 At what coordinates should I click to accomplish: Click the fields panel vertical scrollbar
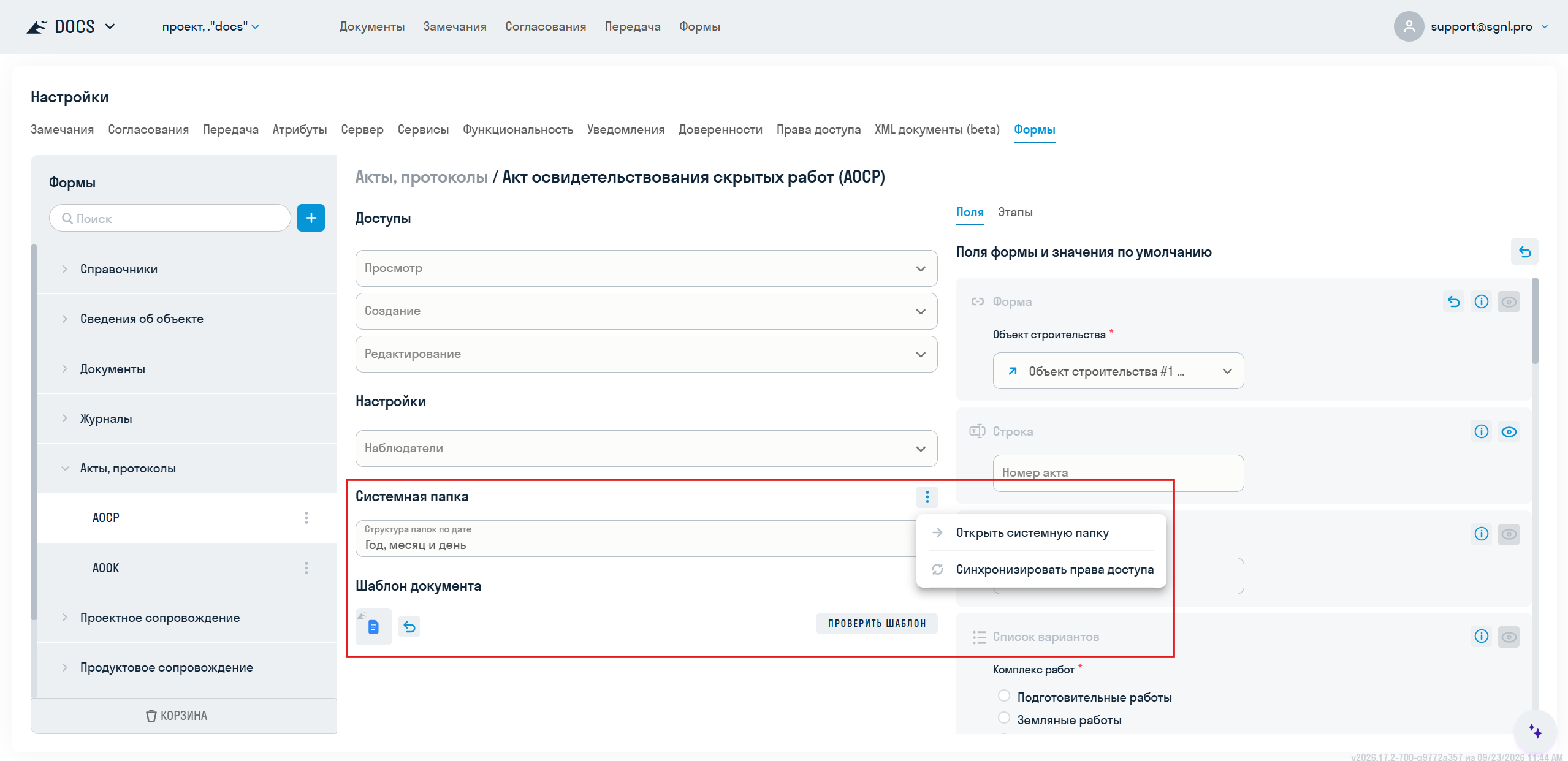[1535, 321]
